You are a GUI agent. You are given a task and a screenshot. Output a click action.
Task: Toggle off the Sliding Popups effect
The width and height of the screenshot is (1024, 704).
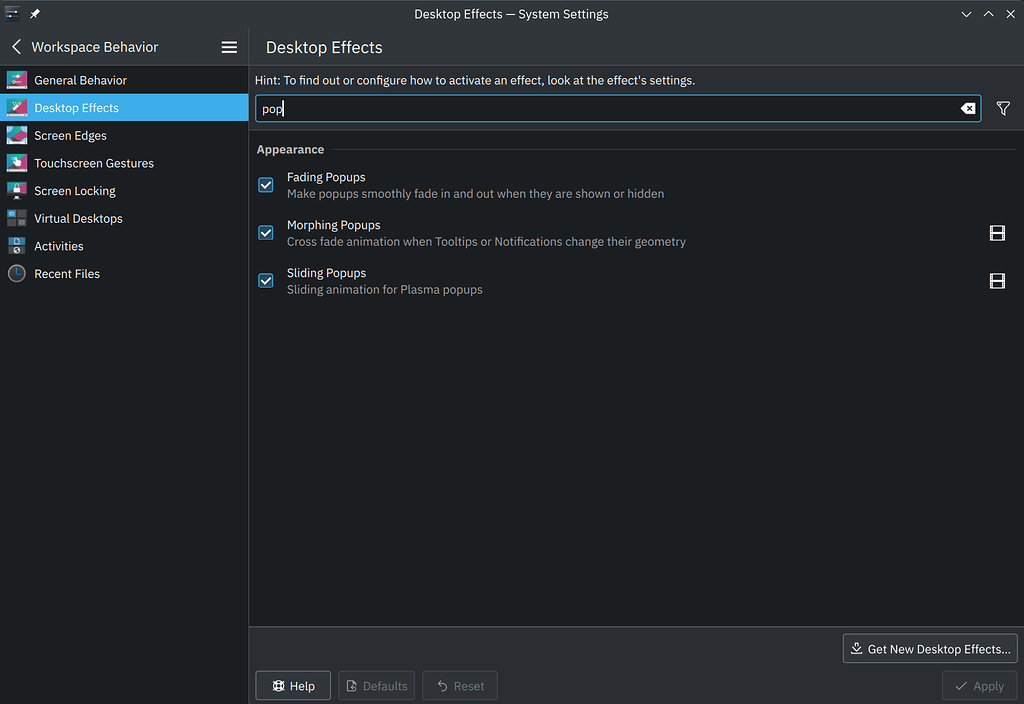coord(265,280)
